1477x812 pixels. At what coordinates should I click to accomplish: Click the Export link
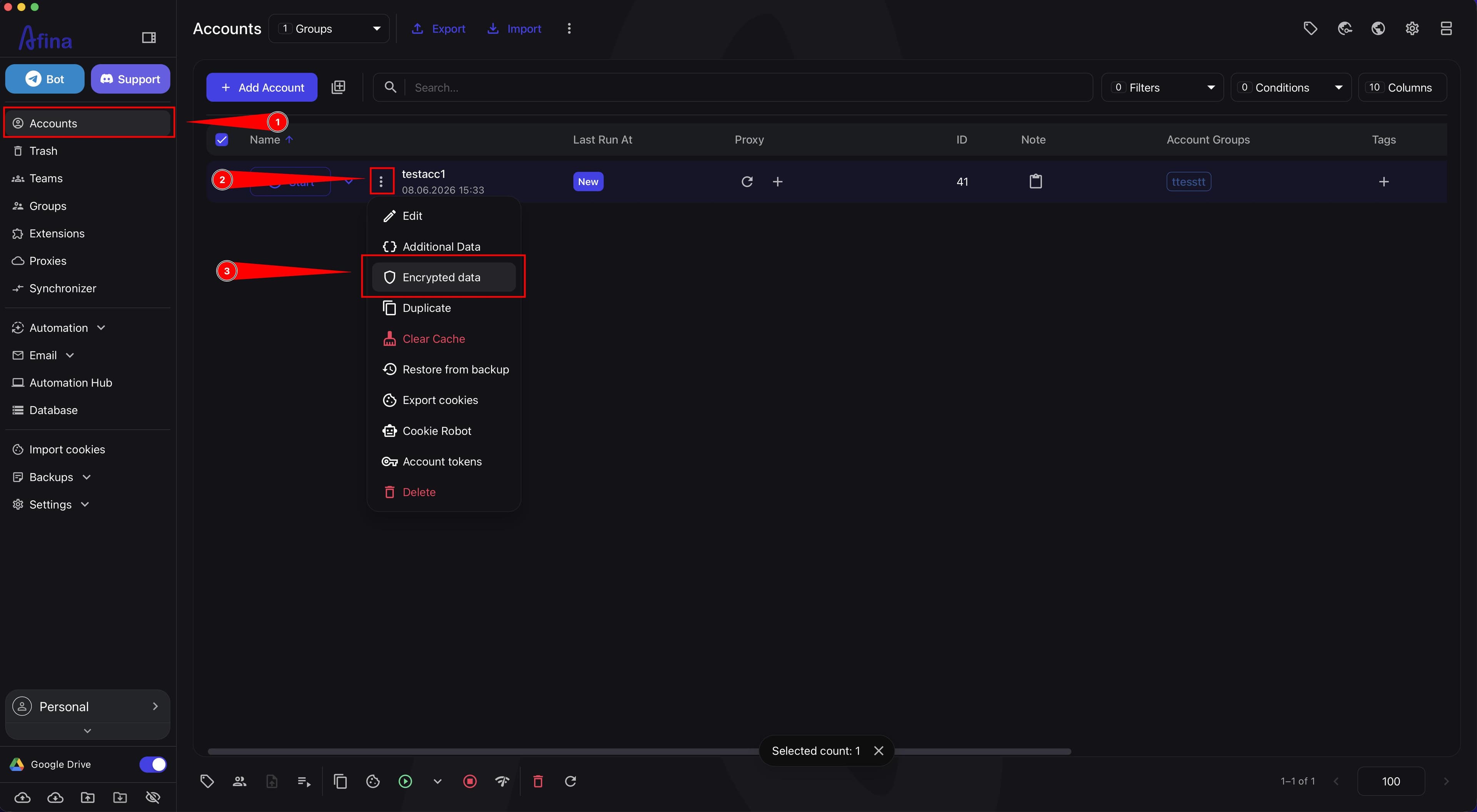click(438, 29)
